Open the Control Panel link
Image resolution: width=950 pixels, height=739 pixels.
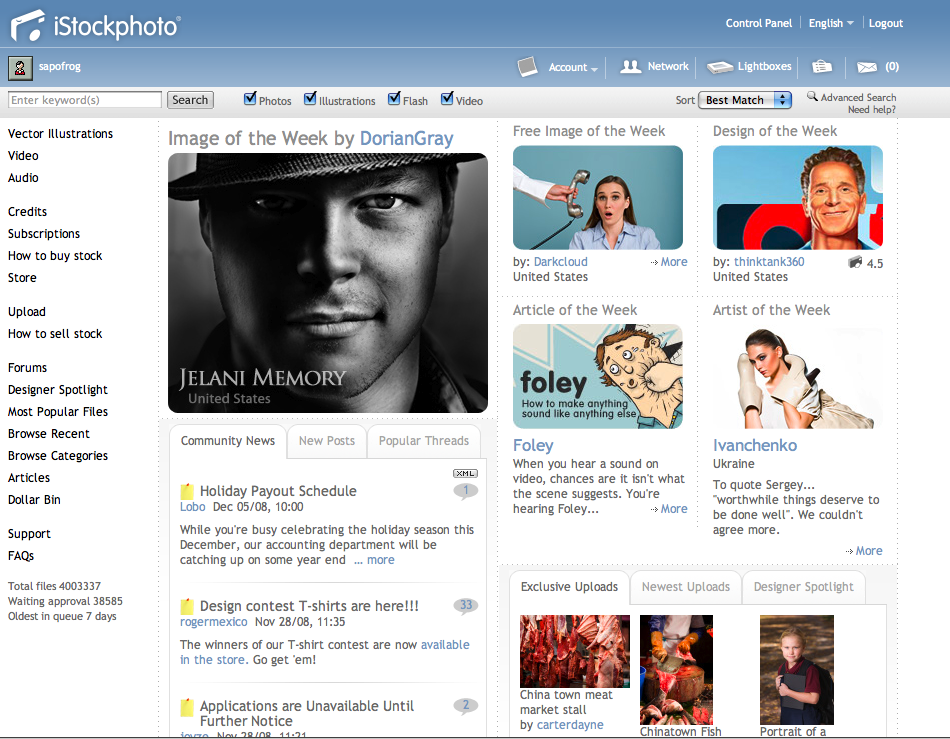(x=759, y=23)
